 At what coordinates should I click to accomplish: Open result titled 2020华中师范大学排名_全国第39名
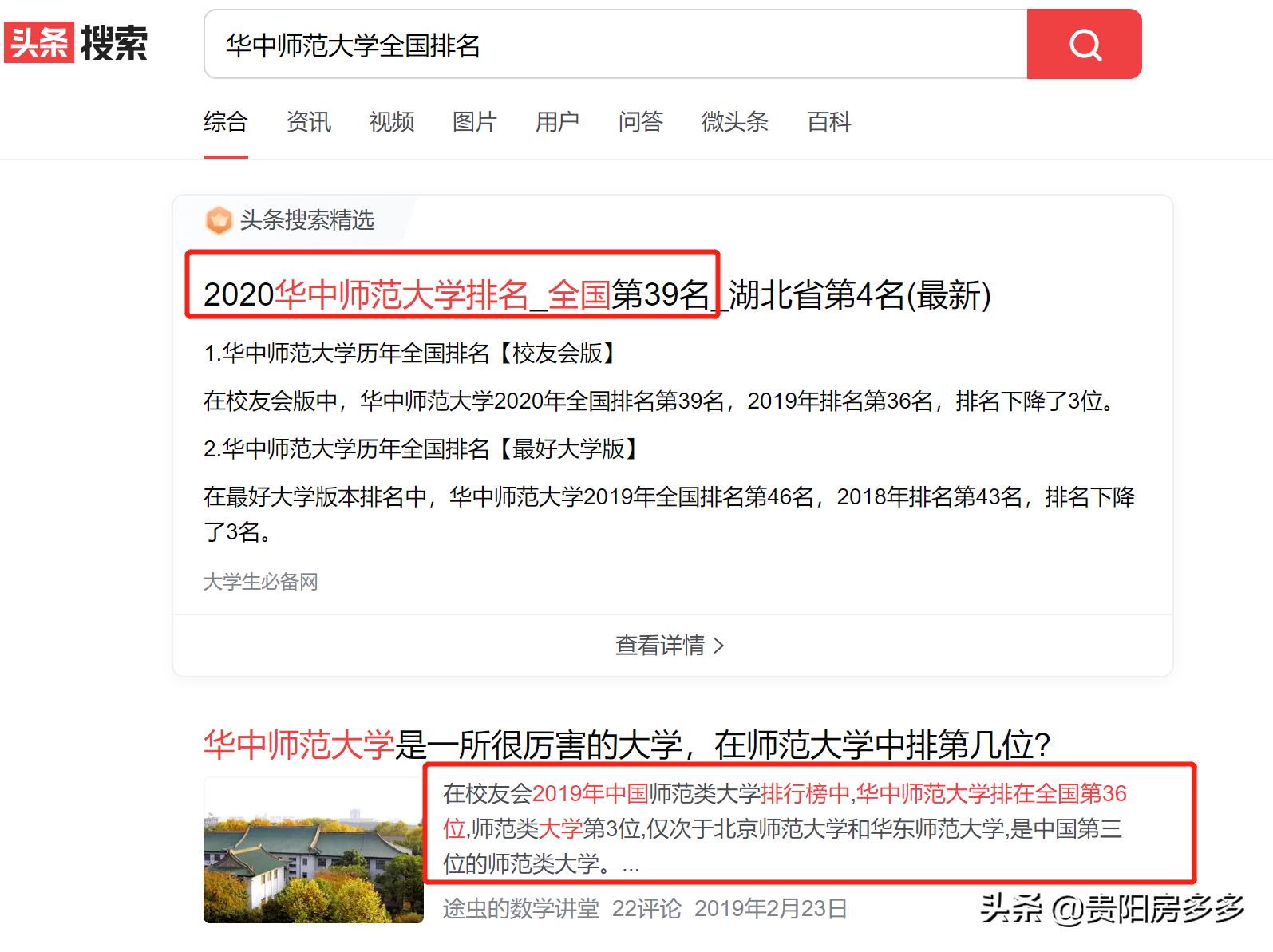coord(597,294)
